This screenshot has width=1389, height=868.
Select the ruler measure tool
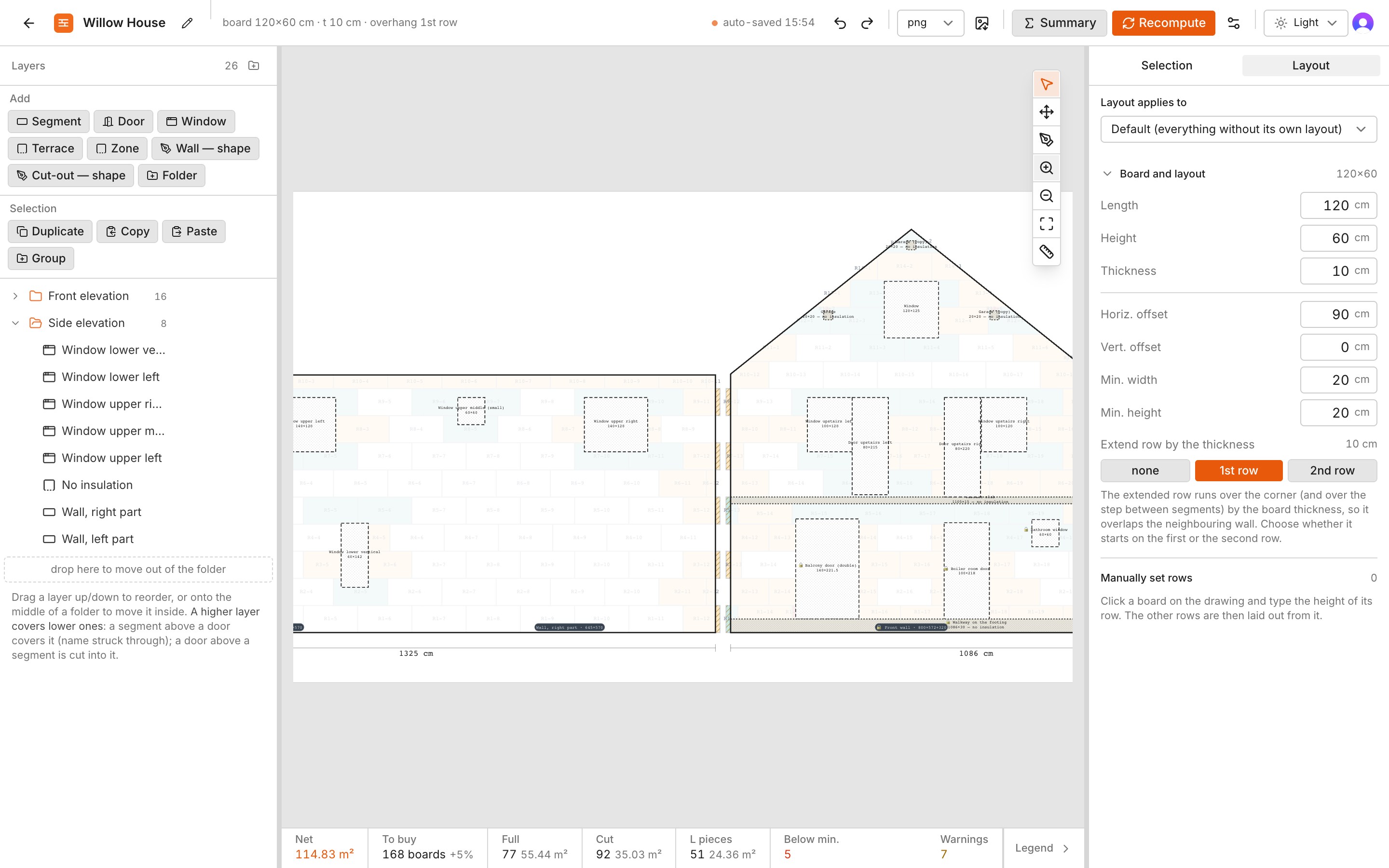pos(1047,251)
